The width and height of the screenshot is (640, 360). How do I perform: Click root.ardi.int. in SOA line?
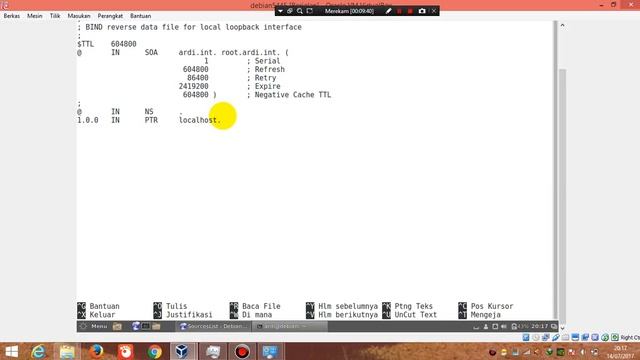(251, 52)
